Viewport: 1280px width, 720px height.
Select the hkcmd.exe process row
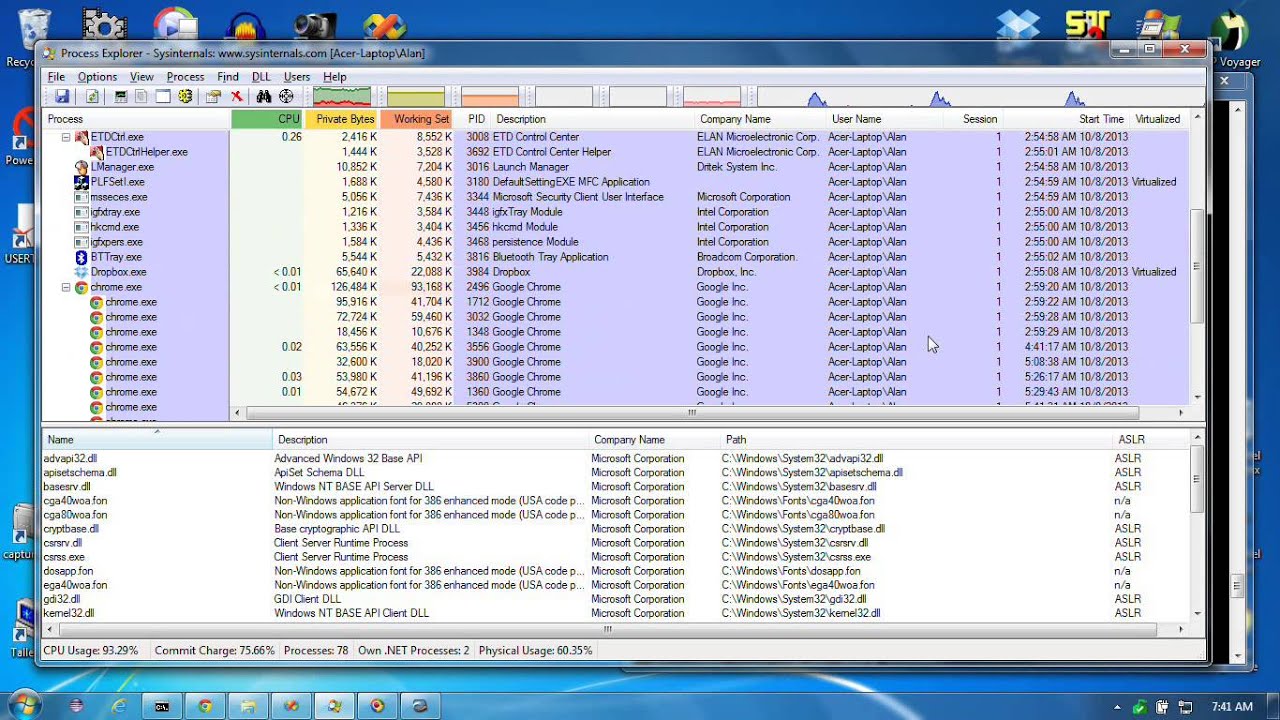click(617, 227)
